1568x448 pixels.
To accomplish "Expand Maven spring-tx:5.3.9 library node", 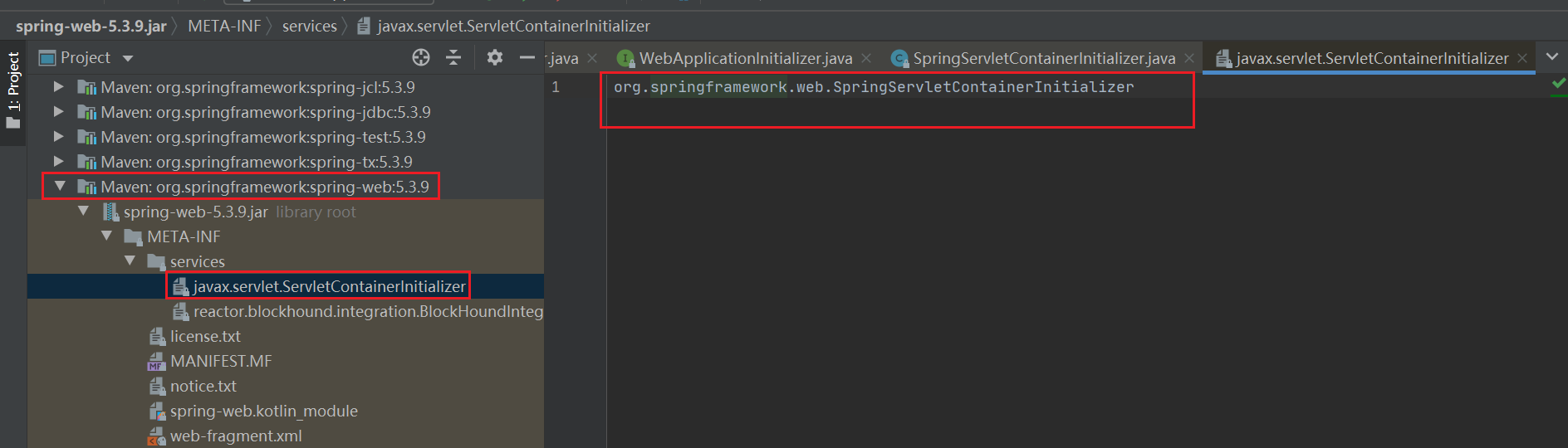I will (58, 161).
